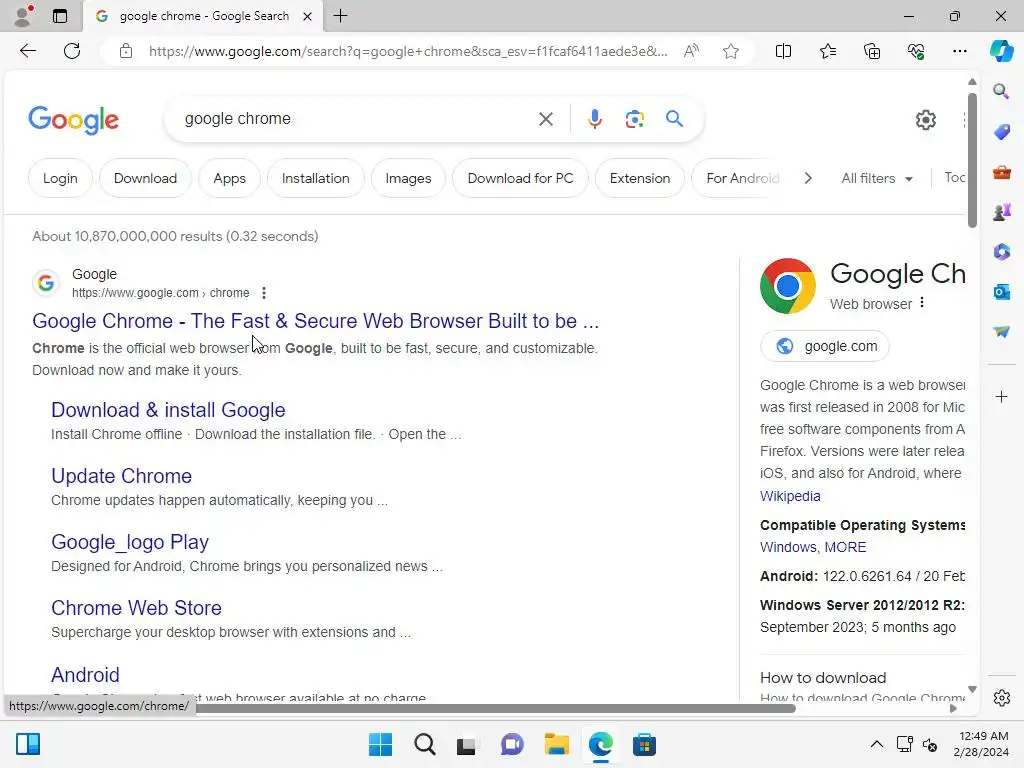Viewport: 1024px width, 768px height.
Task: Open Google Chrome Fast & Secure result
Action: (315, 321)
